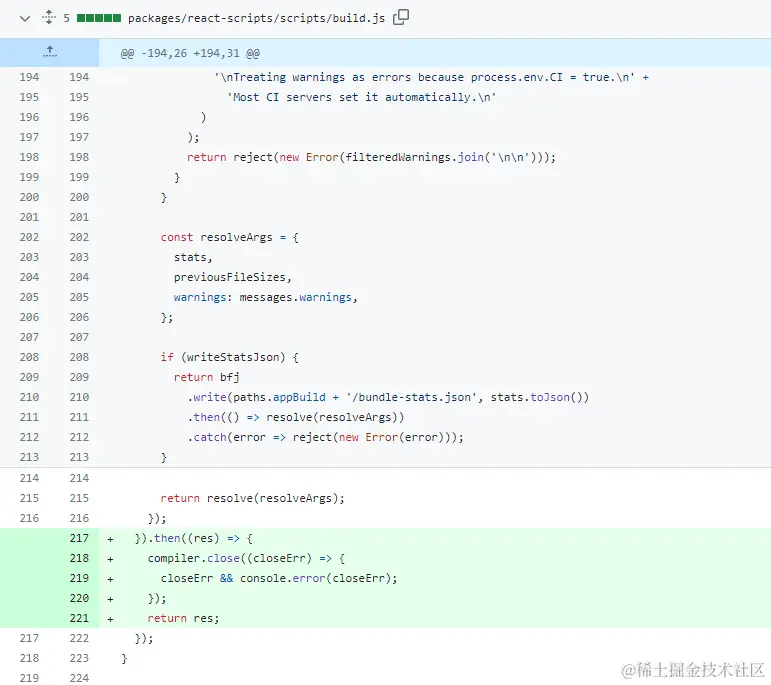
Task: Click the green diffstat bar
Action: point(99,18)
